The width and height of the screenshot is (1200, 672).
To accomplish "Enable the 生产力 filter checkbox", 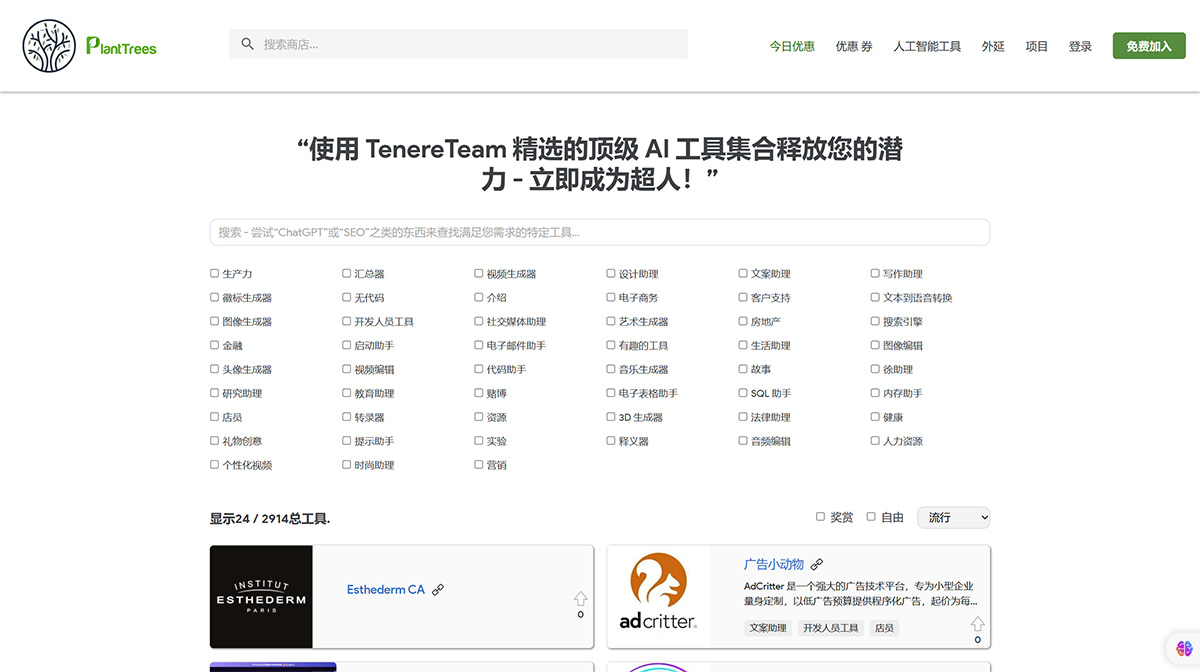I will point(214,273).
